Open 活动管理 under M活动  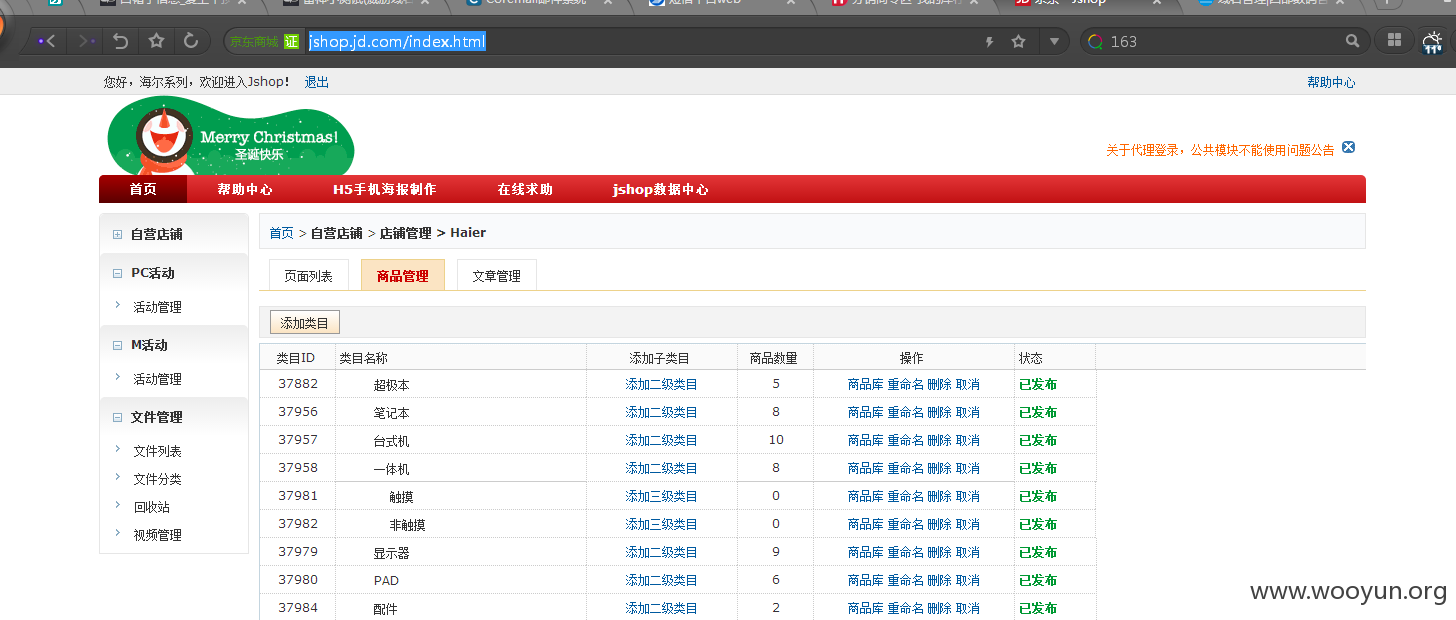pos(157,379)
